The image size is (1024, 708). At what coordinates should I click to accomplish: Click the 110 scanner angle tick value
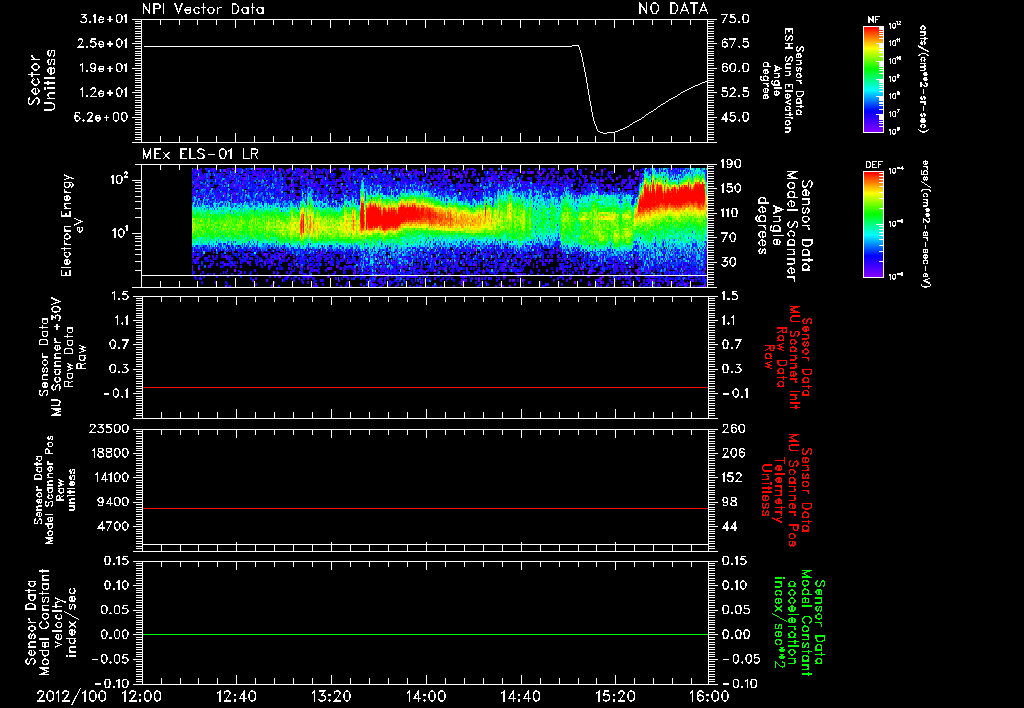[x=731, y=213]
